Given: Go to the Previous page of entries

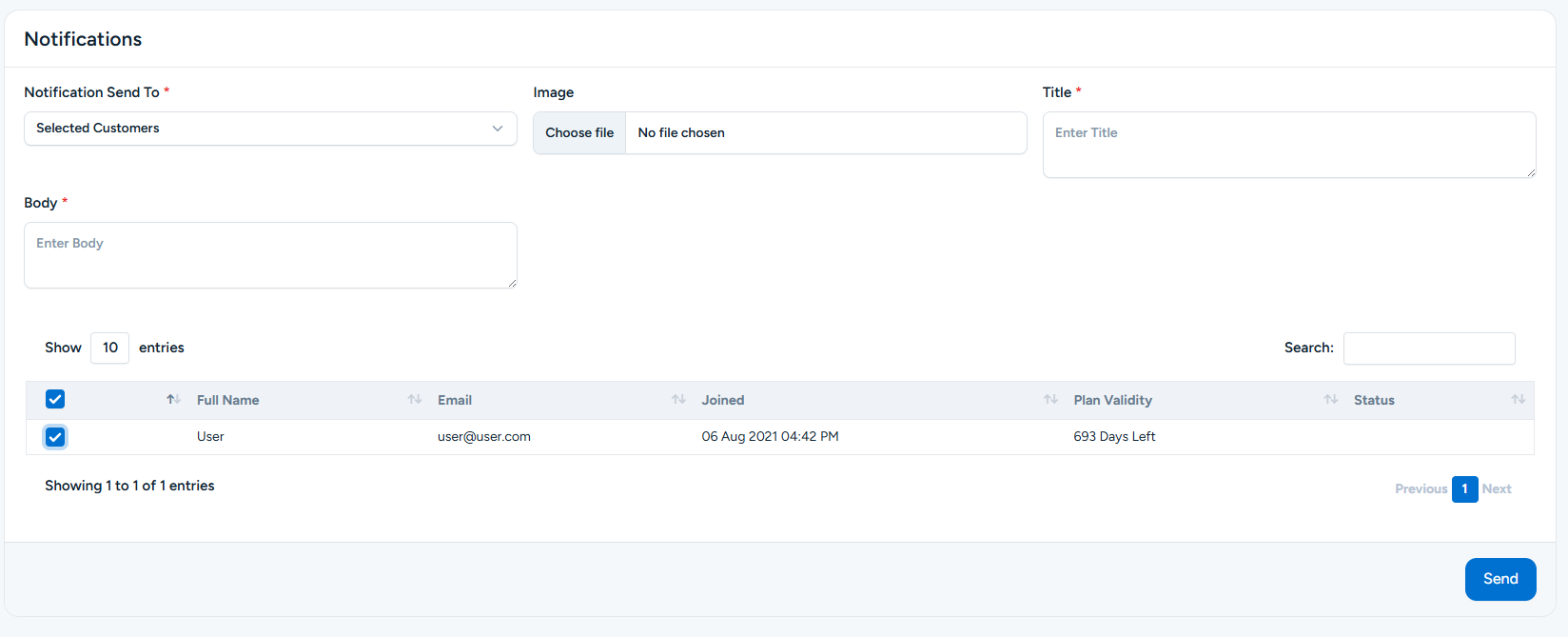Looking at the screenshot, I should click(1421, 489).
